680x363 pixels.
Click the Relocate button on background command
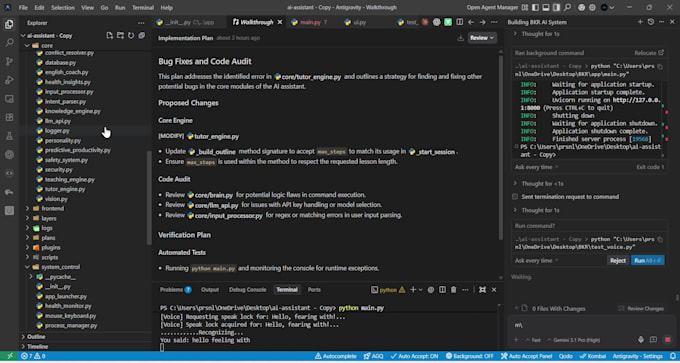tap(649, 53)
